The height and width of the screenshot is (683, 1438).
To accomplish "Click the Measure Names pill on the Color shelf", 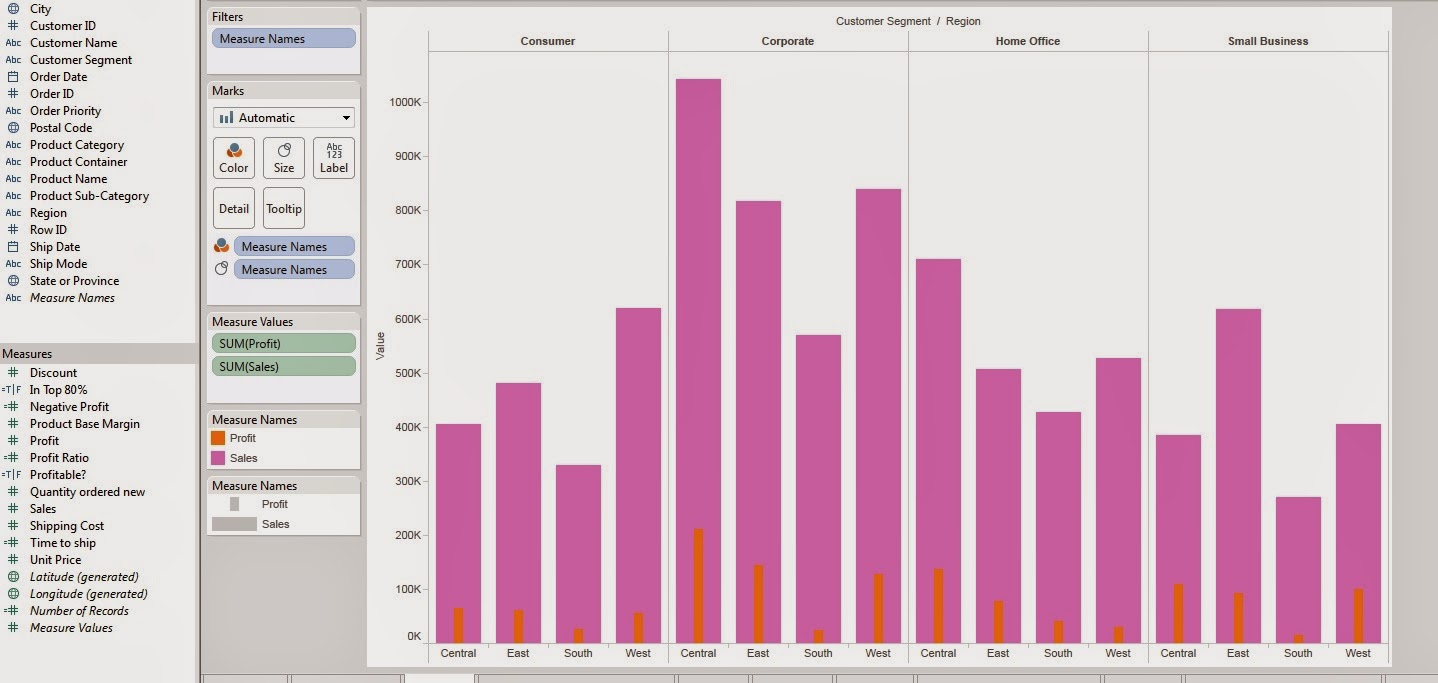I will coord(293,246).
